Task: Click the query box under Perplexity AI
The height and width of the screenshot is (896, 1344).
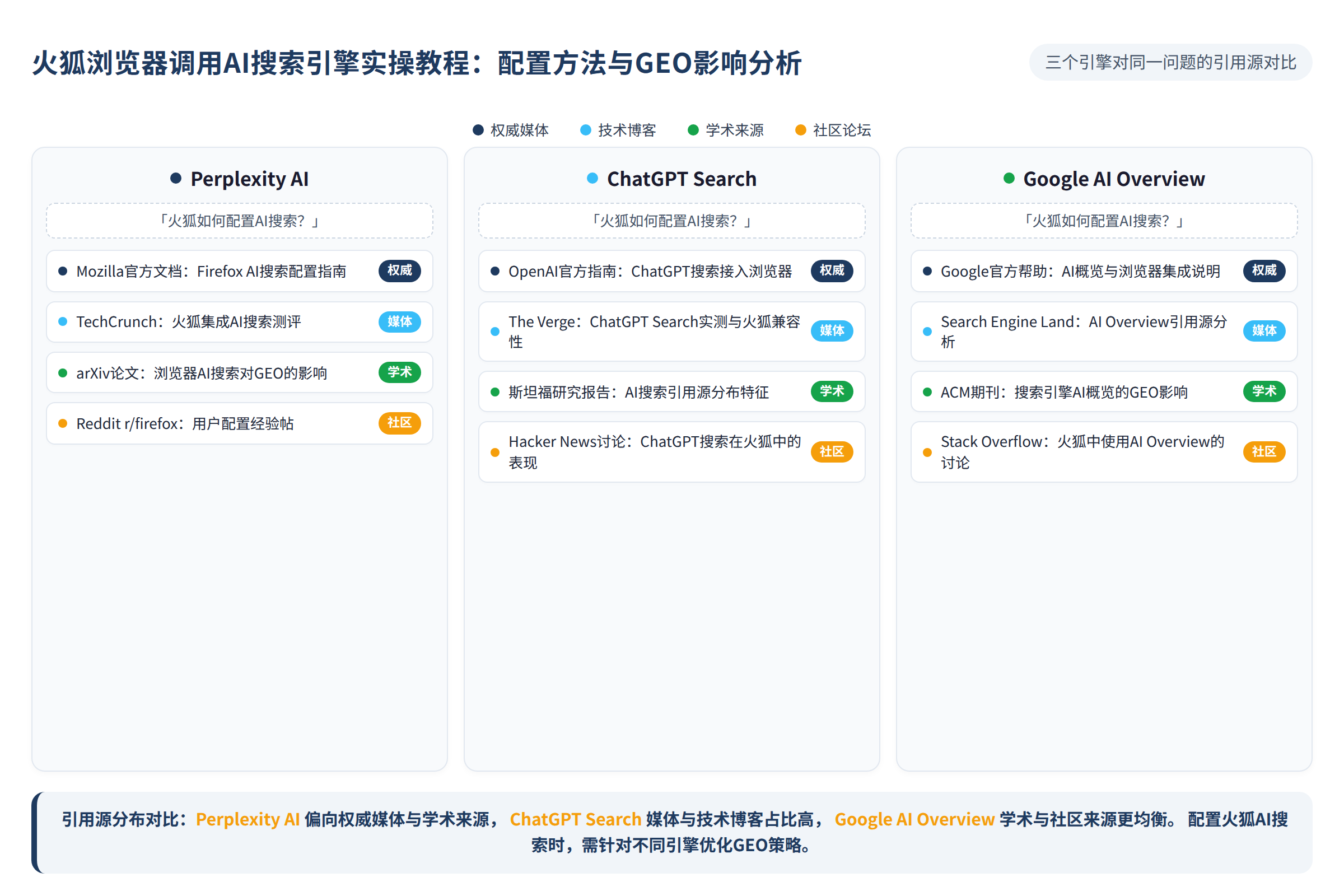Action: click(x=240, y=221)
